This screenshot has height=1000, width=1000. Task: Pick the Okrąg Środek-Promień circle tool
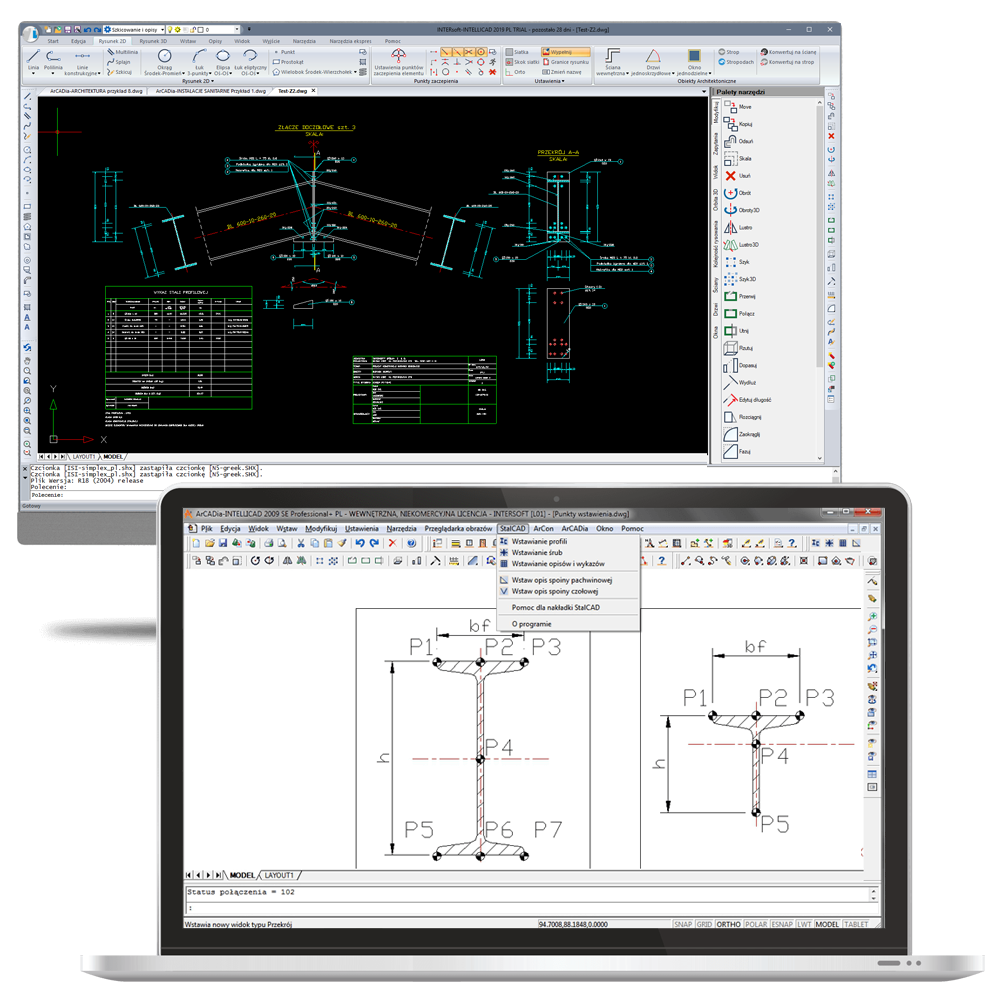click(x=165, y=62)
